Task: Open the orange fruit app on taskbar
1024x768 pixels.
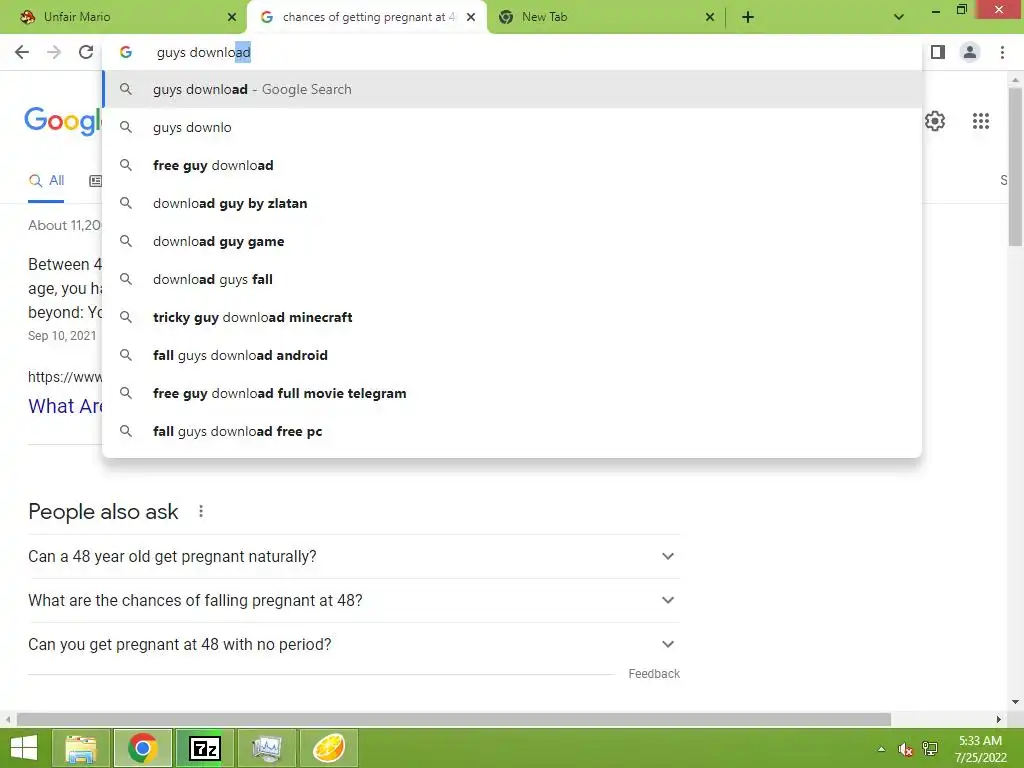Action: tap(328, 748)
